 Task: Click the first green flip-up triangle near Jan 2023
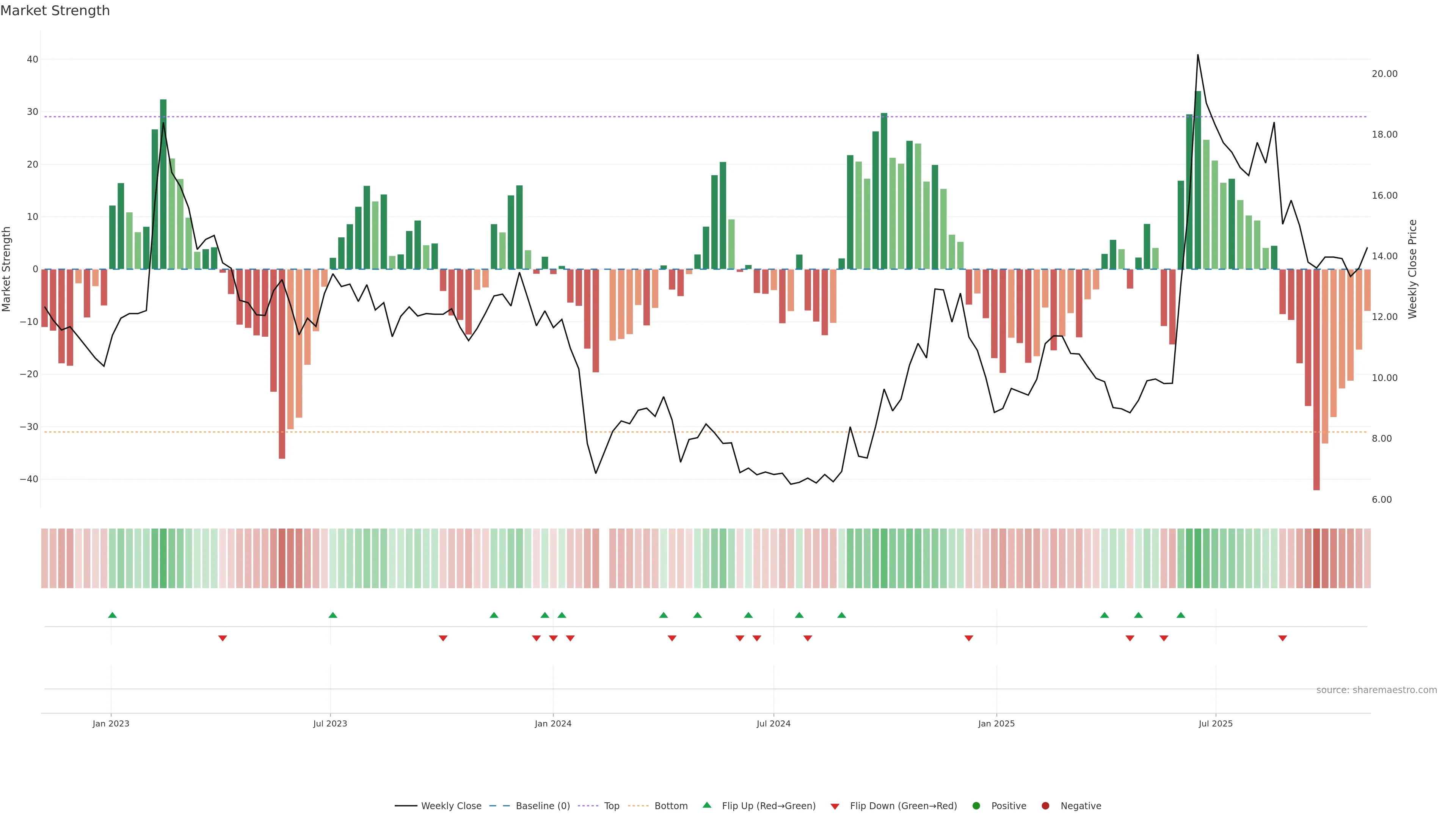coord(112,615)
